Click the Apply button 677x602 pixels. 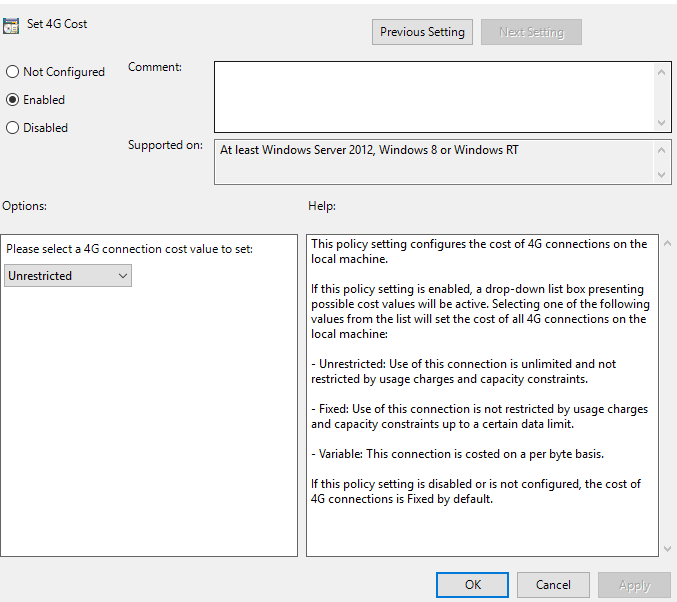pyautogui.click(x=634, y=585)
